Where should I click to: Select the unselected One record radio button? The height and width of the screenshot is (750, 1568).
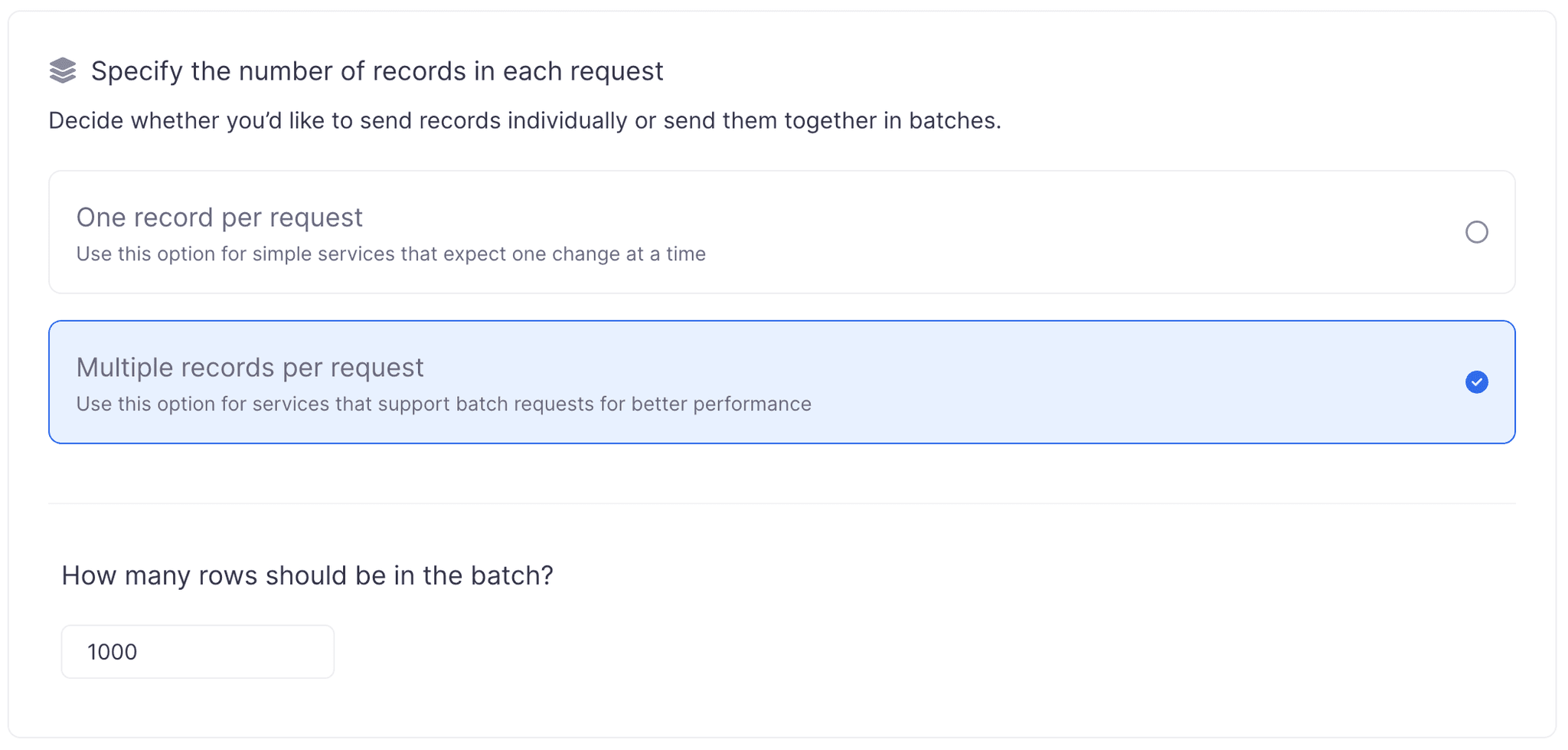(x=1476, y=232)
